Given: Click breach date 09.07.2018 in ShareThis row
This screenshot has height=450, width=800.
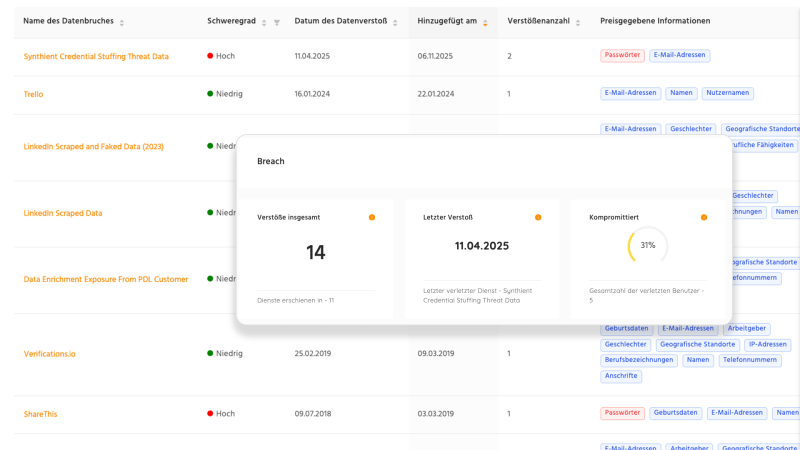Looking at the screenshot, I should (313, 414).
